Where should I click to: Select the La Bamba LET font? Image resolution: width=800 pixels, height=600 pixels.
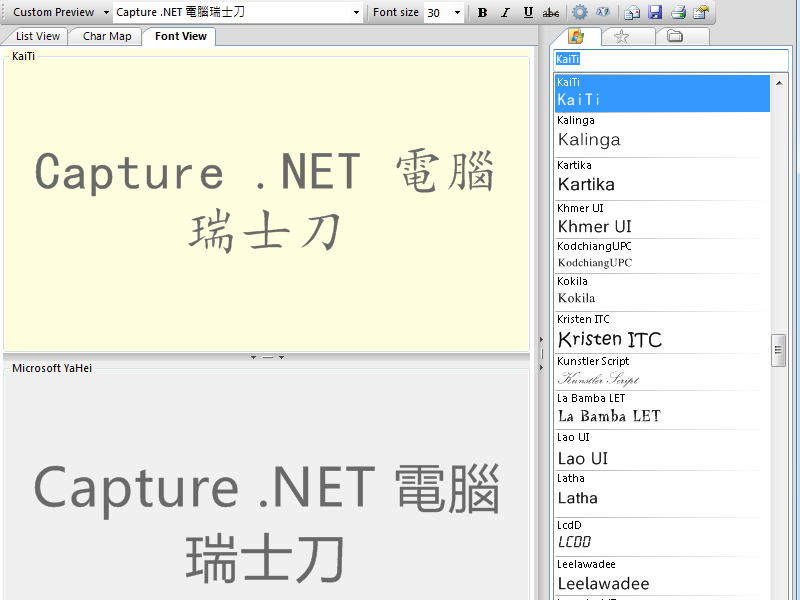pos(662,410)
